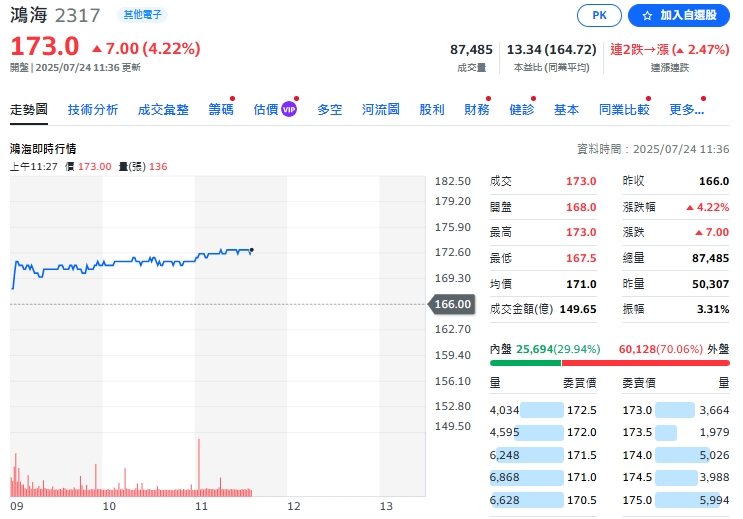This screenshot has width=743, height=519.
Task: Open the 股利 tab
Action: point(432,109)
